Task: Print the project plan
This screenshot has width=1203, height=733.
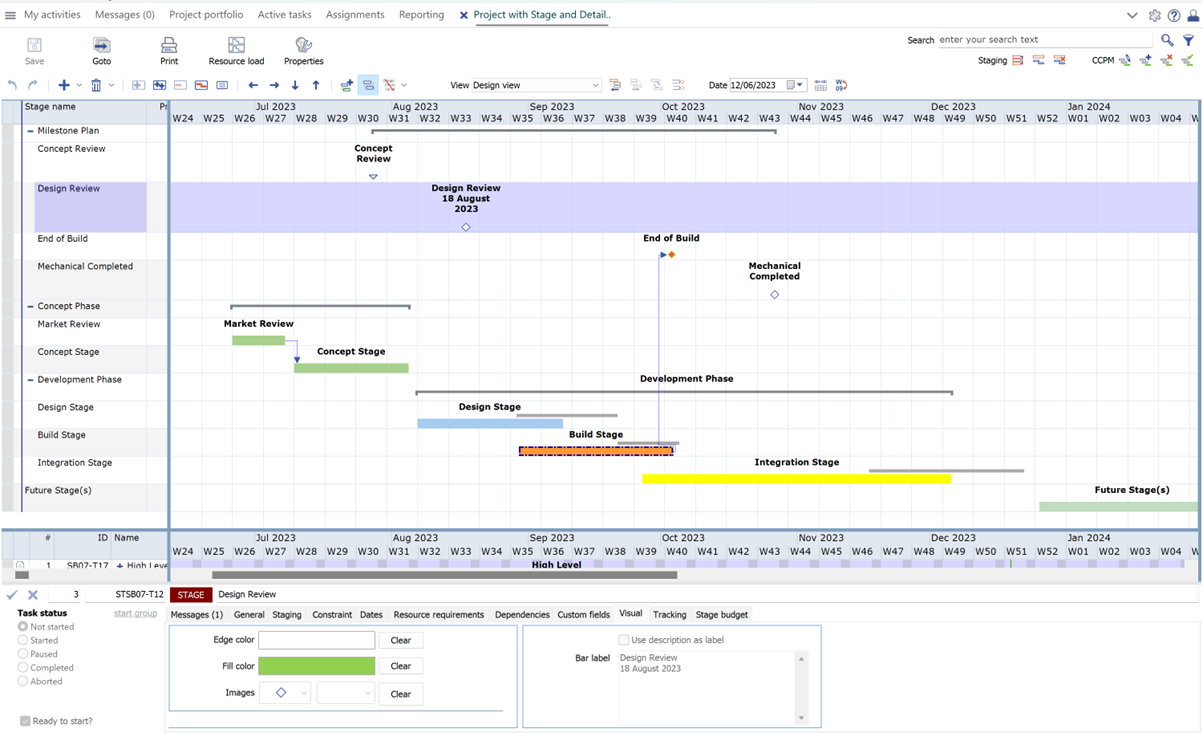Action: point(169,51)
